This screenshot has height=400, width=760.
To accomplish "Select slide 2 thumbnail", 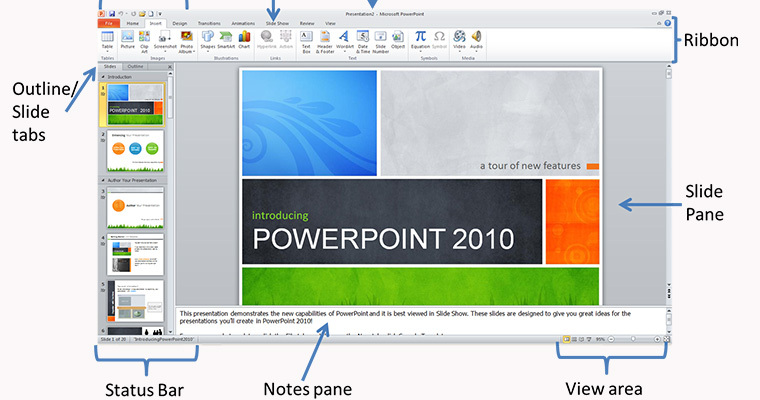I will coord(135,151).
